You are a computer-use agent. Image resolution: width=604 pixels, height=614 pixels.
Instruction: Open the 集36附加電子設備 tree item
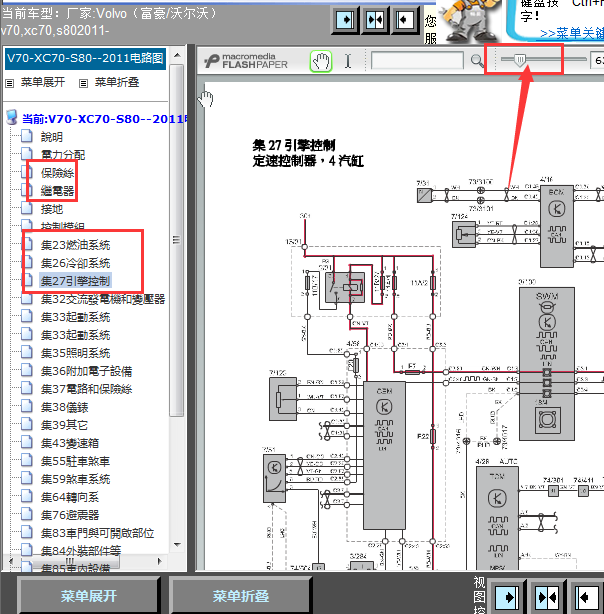pos(87,371)
